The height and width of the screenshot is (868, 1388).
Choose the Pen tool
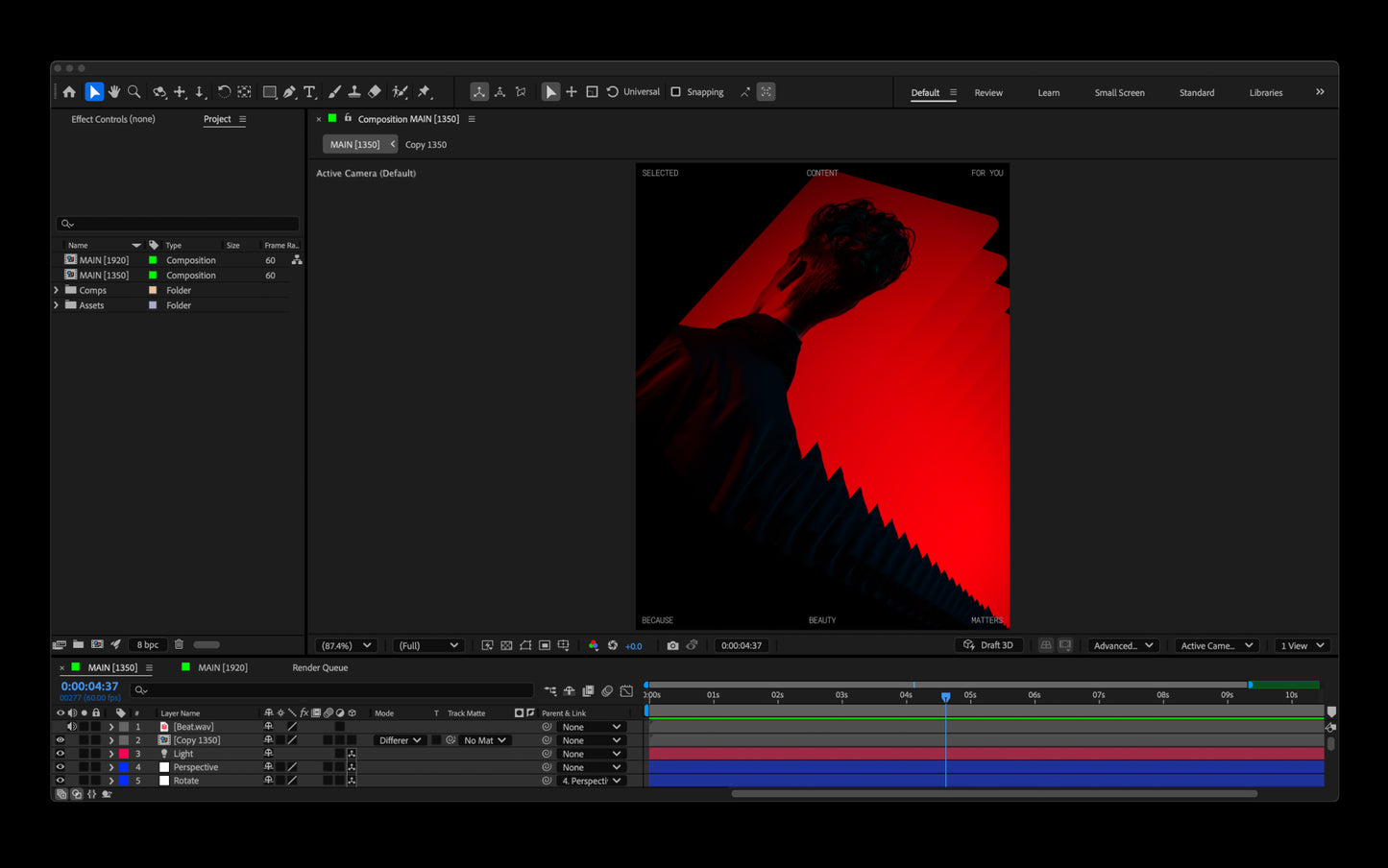(289, 92)
